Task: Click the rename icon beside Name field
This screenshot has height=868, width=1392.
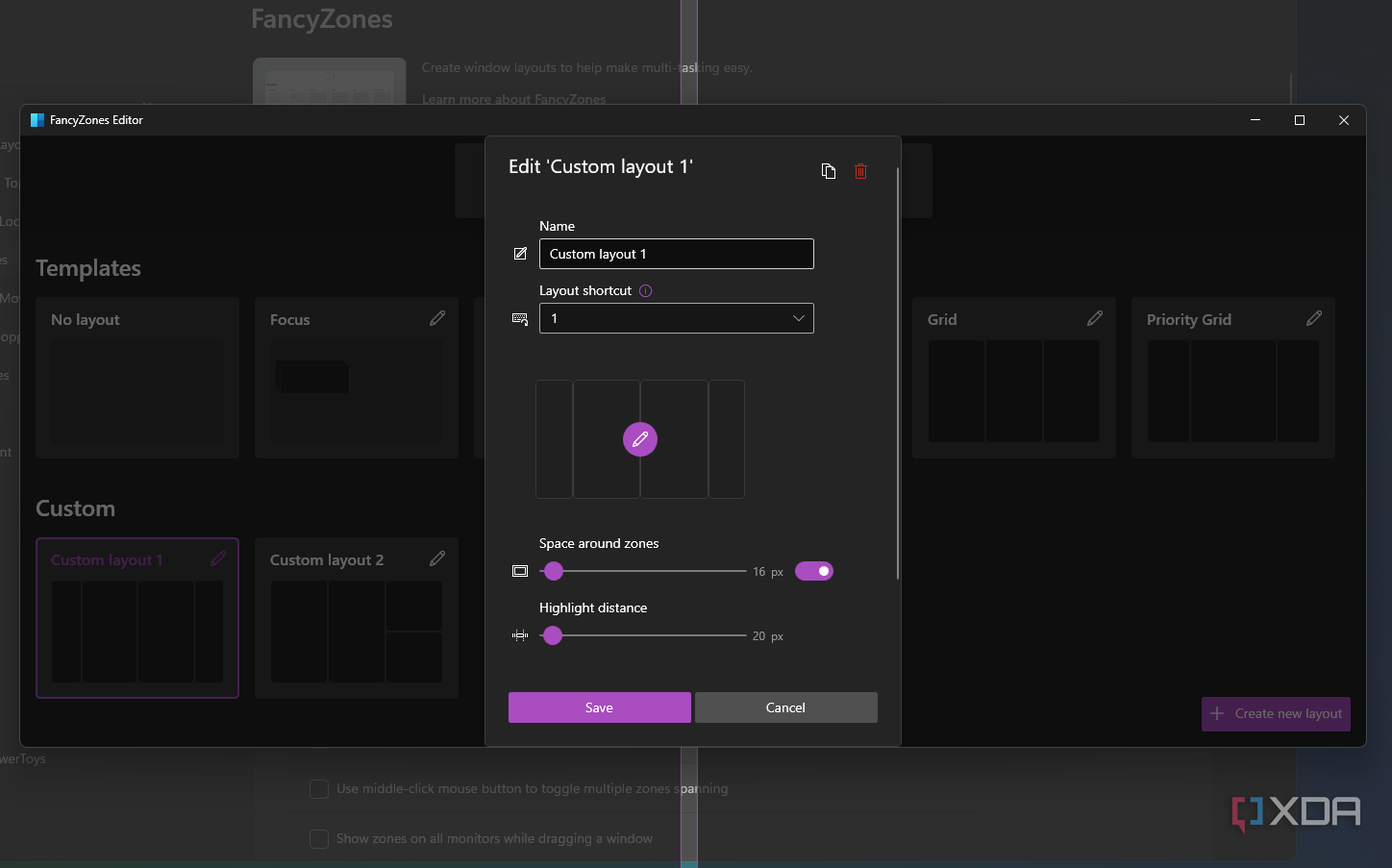Action: [x=520, y=254]
